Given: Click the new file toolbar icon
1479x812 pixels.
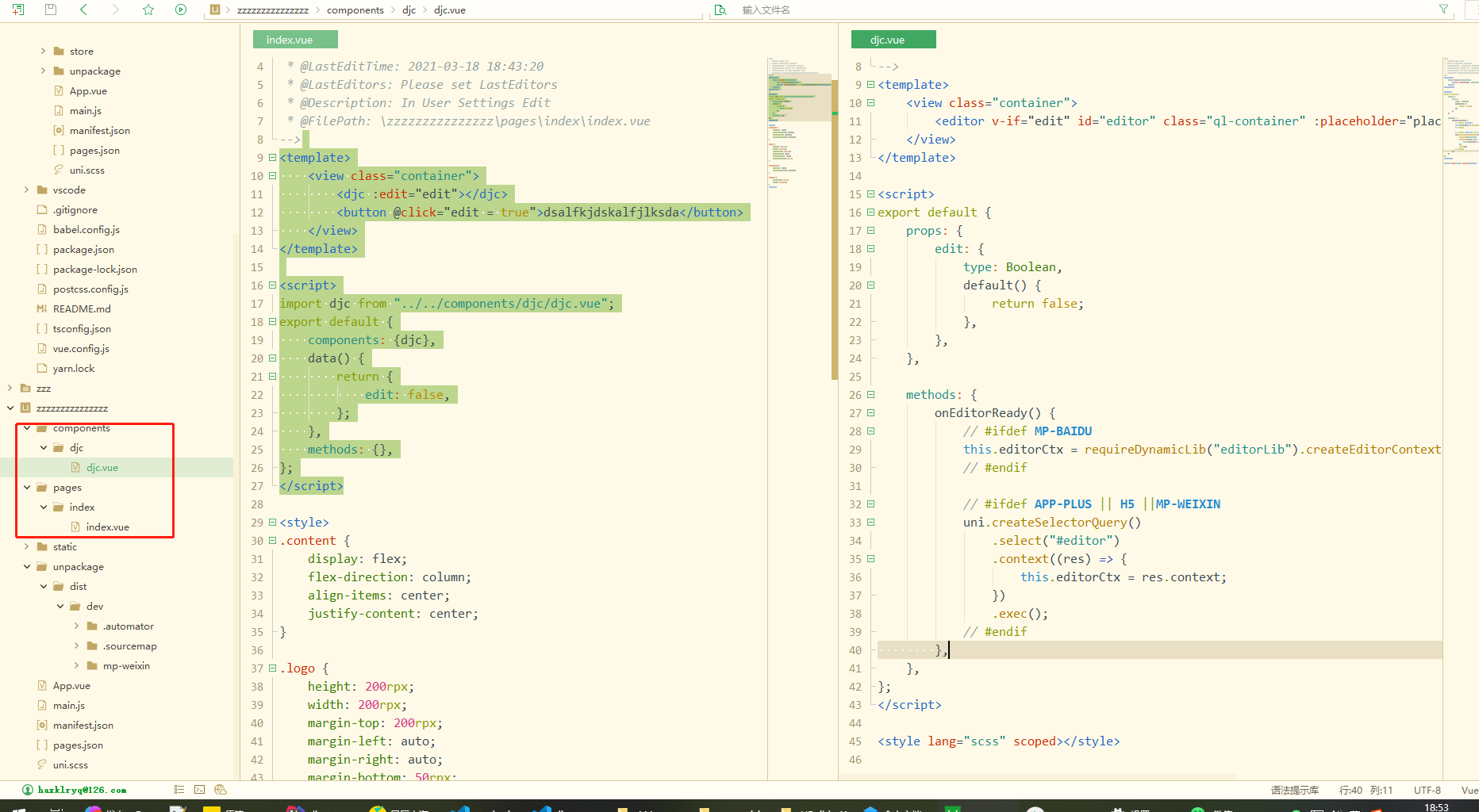Looking at the screenshot, I should 18,10.
